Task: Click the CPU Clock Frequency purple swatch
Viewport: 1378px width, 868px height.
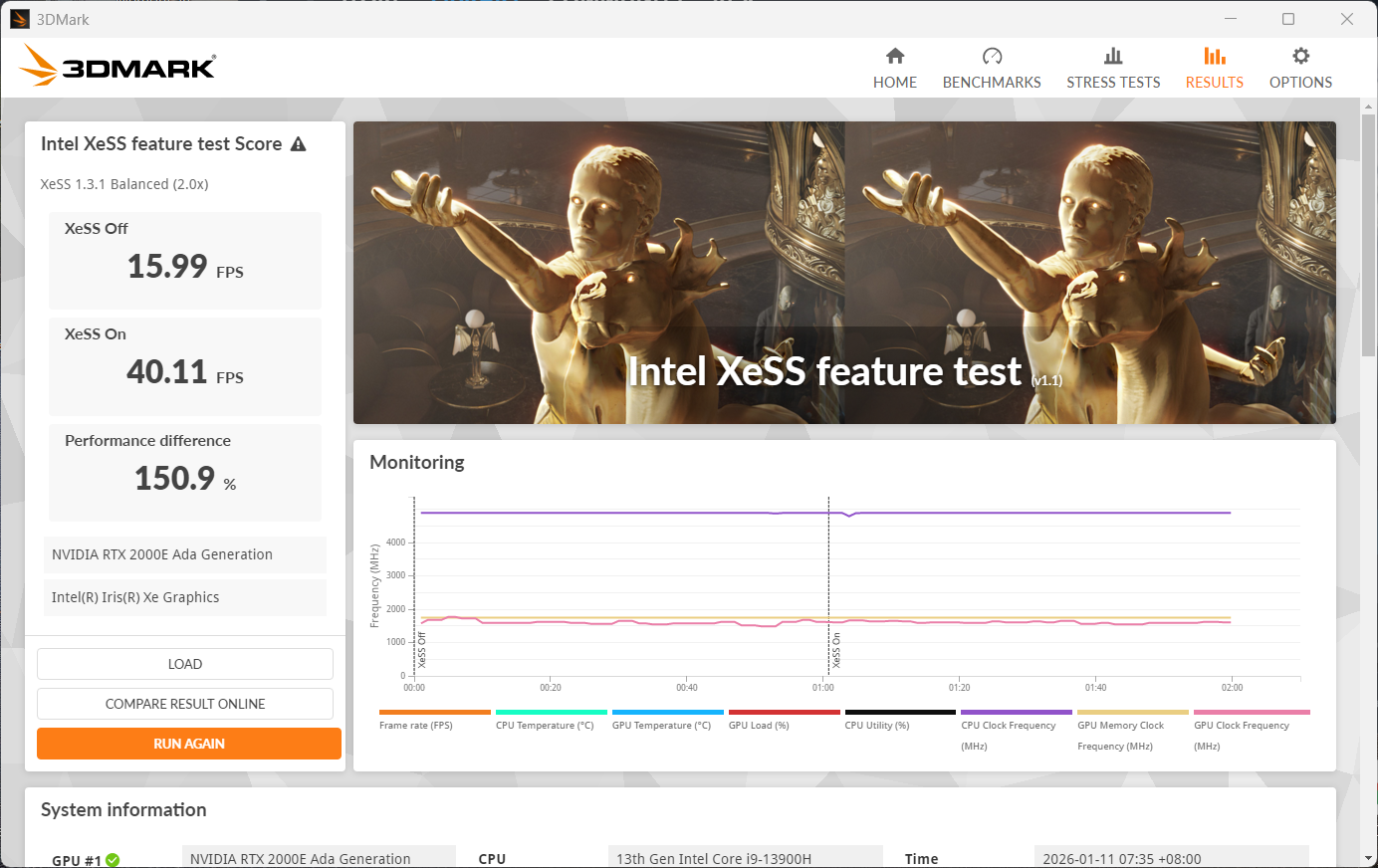Action: tap(1016, 712)
